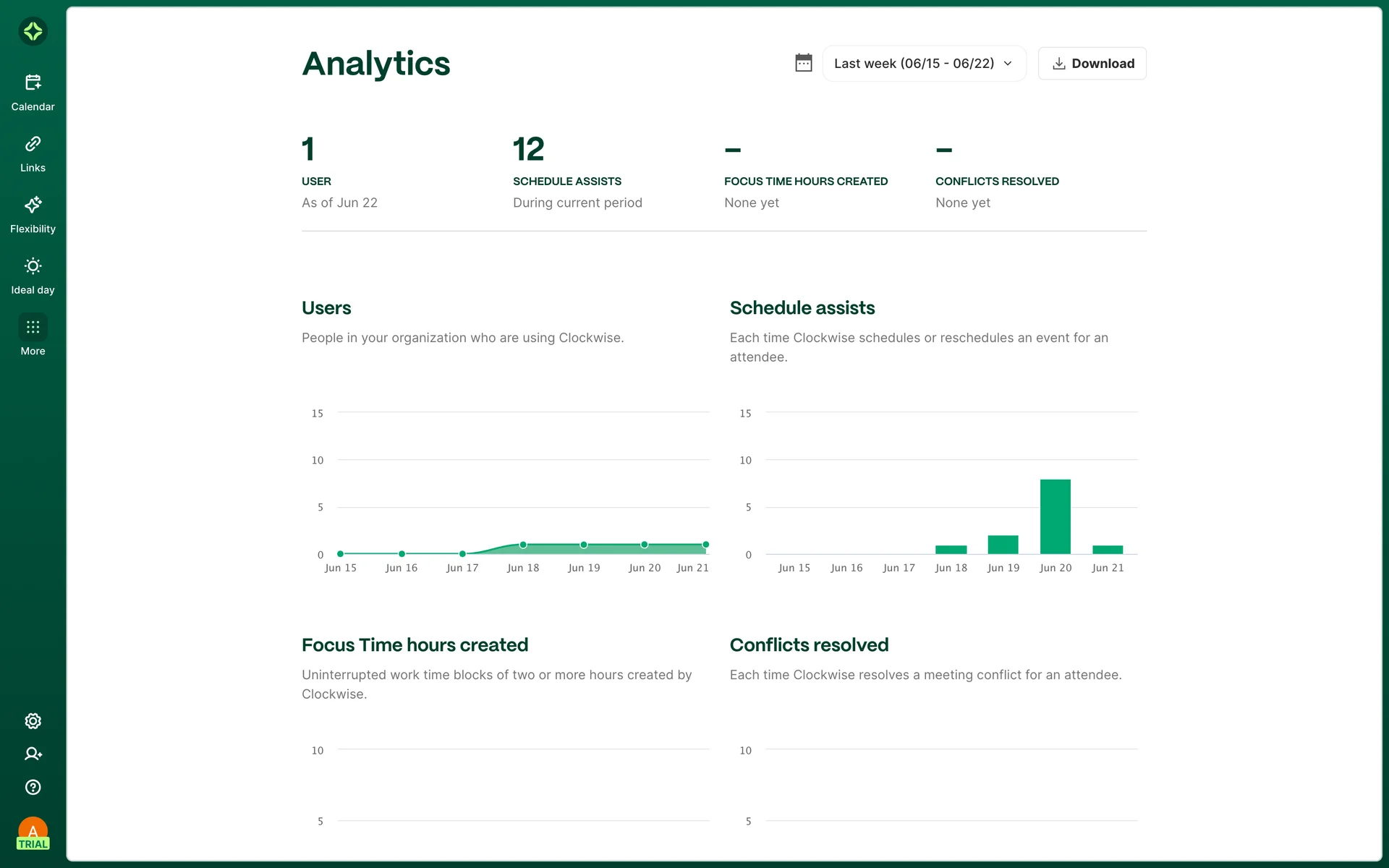
Task: Expand the Last week date range dropdown
Action: click(913, 64)
